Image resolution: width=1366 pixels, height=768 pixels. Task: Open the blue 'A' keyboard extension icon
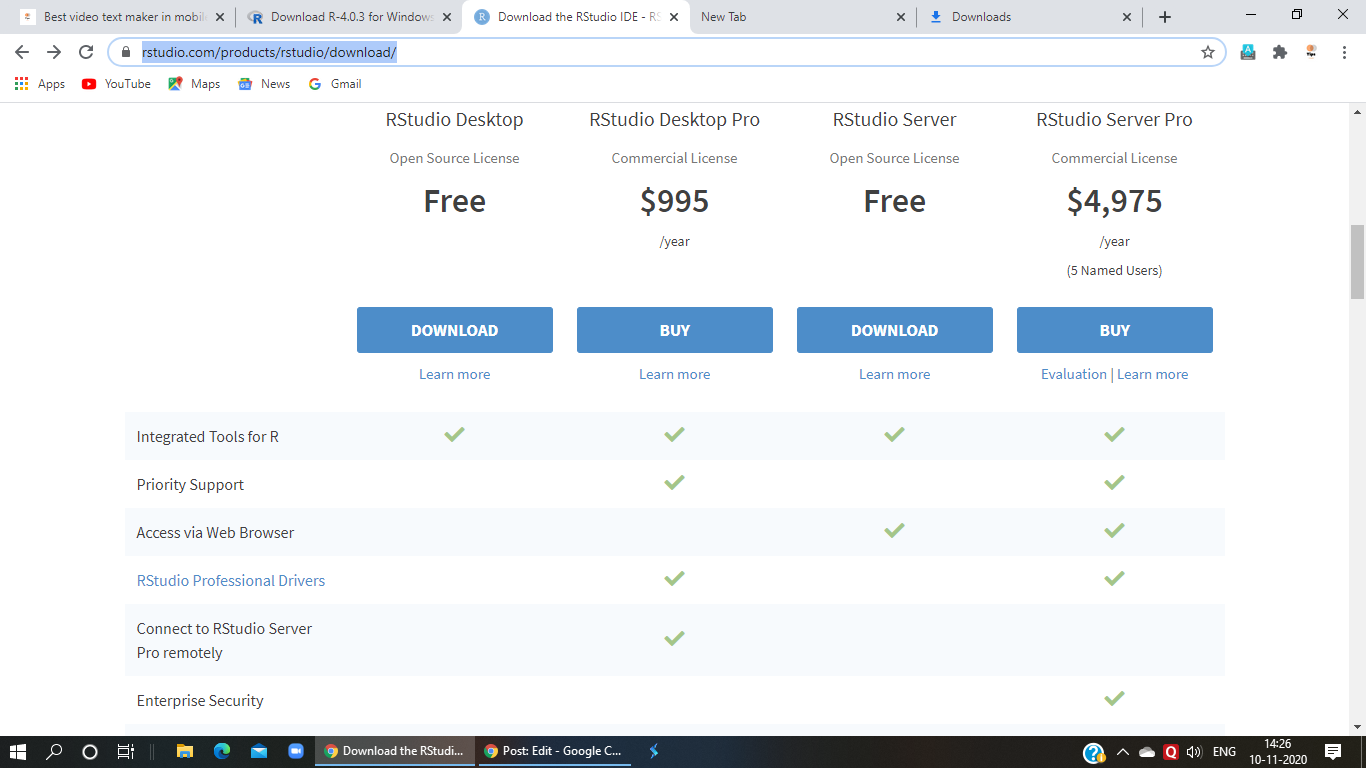tap(1248, 52)
